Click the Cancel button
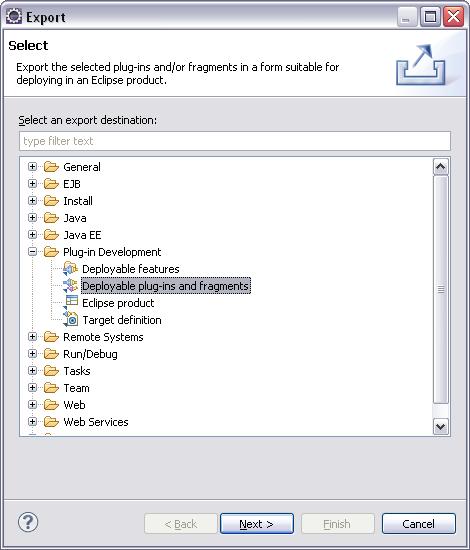This screenshot has width=470, height=550. [x=418, y=524]
